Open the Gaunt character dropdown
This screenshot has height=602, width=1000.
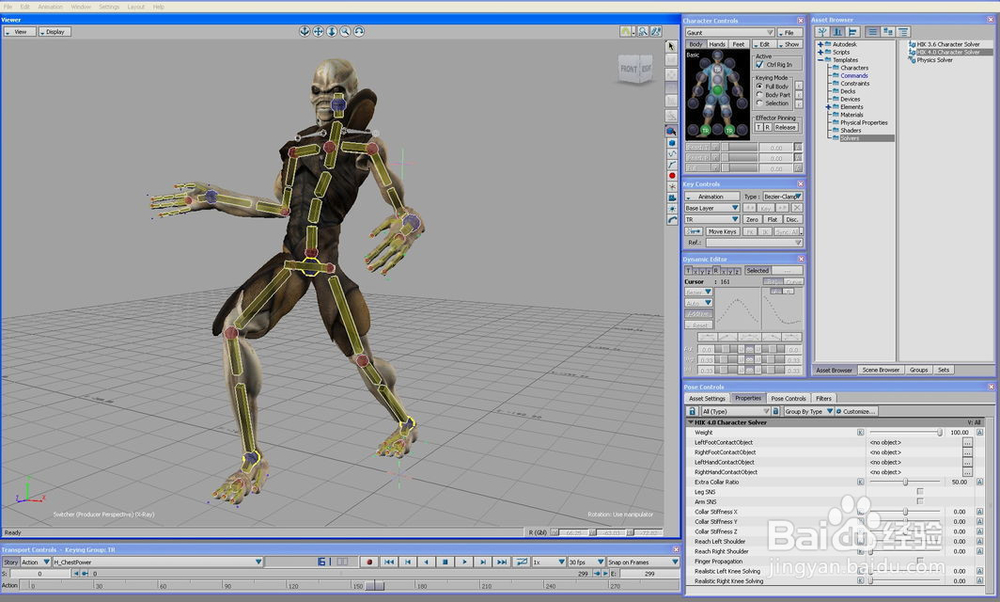pos(729,33)
